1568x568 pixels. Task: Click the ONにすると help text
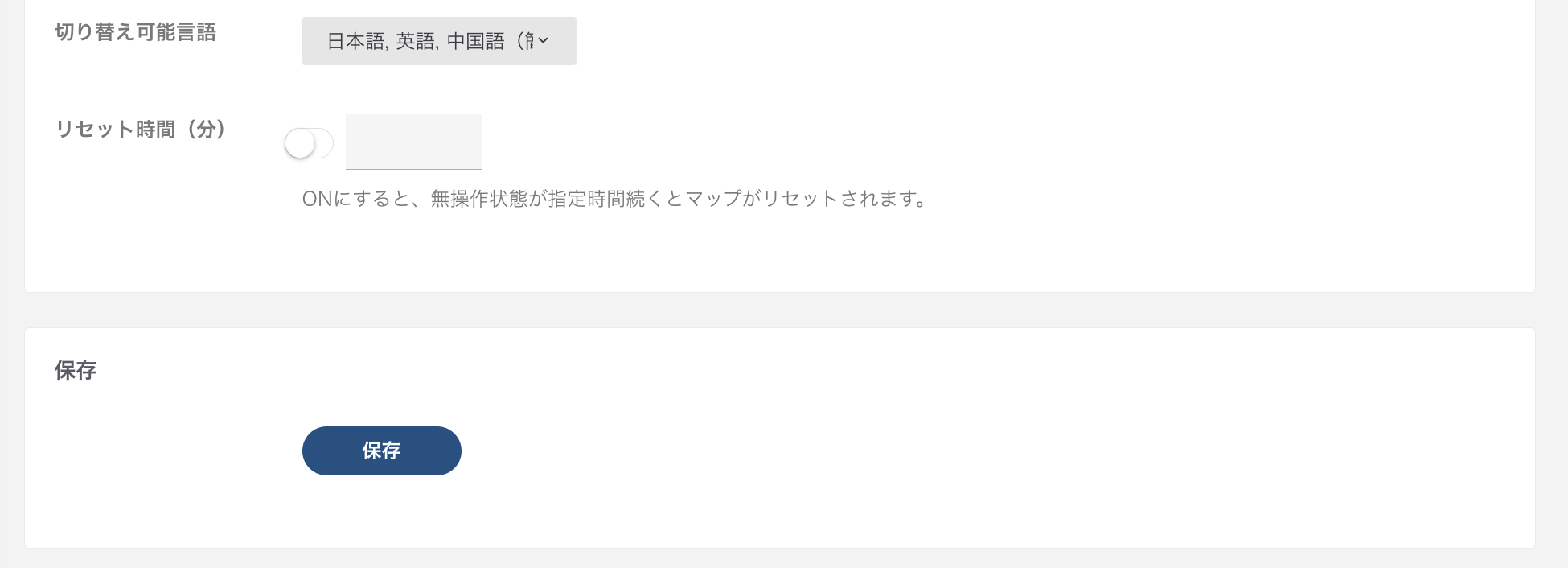click(614, 199)
